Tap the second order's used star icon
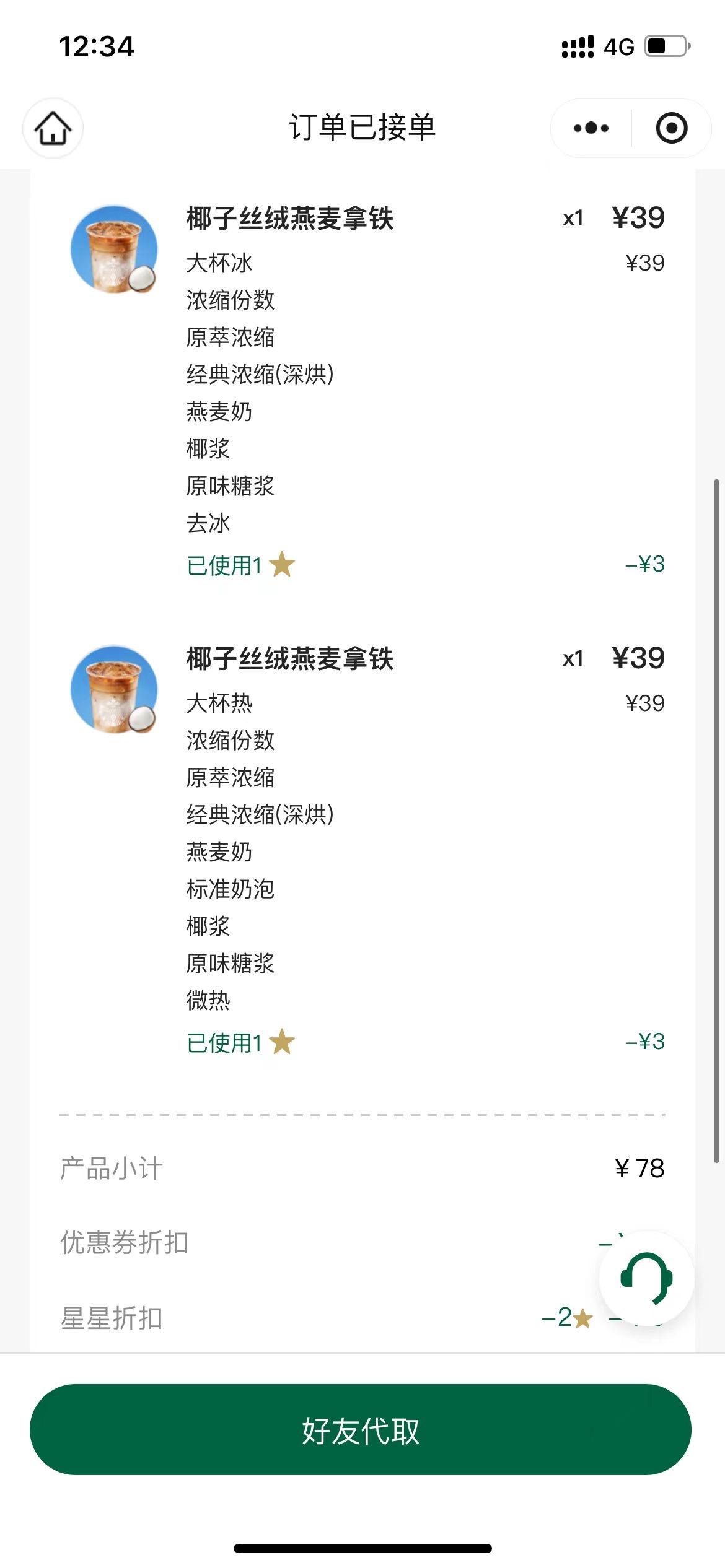The width and height of the screenshot is (725, 1568). [282, 1042]
